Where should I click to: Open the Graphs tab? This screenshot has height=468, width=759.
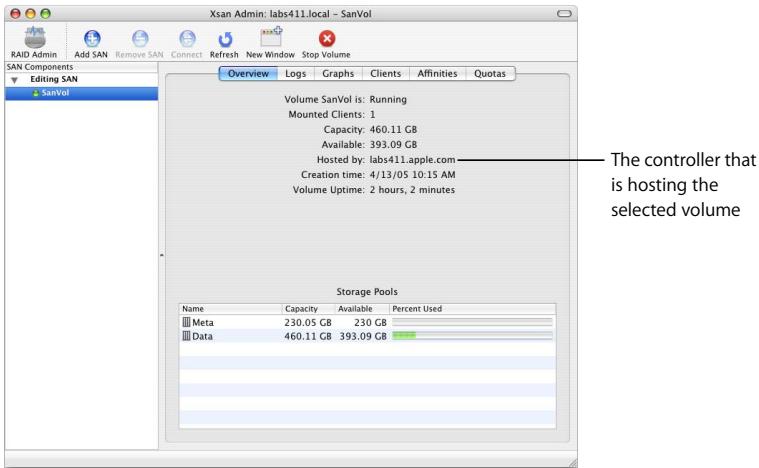pyautogui.click(x=338, y=74)
